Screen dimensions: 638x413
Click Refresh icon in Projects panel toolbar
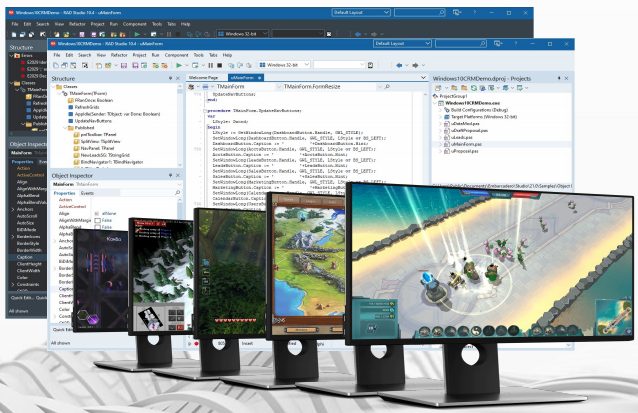[474, 88]
